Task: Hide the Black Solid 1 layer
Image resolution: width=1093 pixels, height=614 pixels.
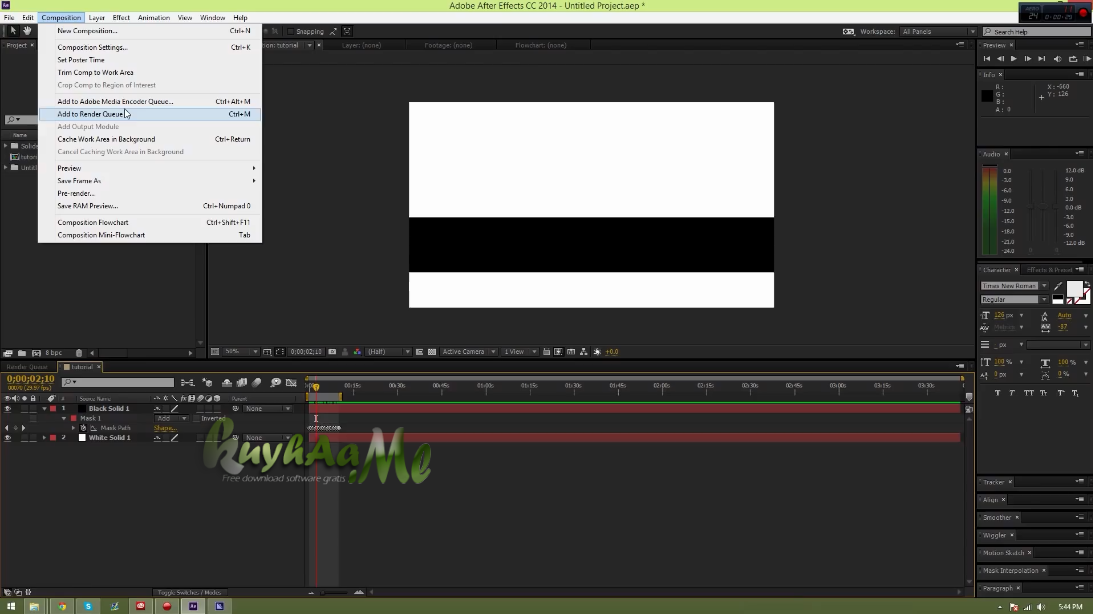Action: [x=8, y=408]
